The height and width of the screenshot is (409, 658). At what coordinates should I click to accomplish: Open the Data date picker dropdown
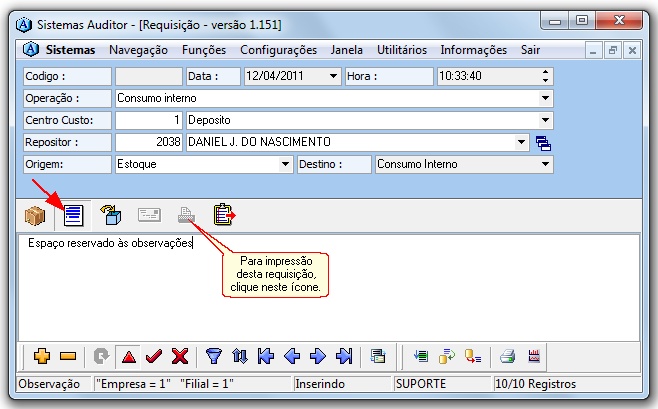334,76
